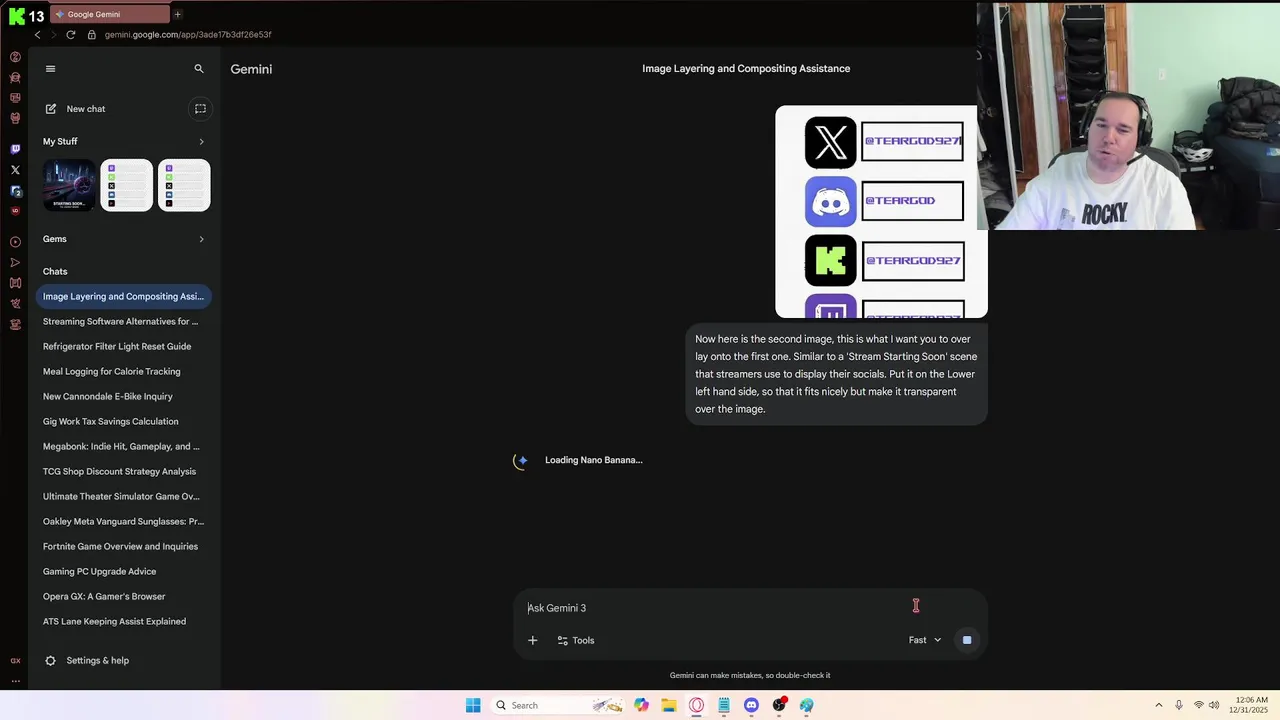Click the Windows taskbar Search box

coord(558,705)
